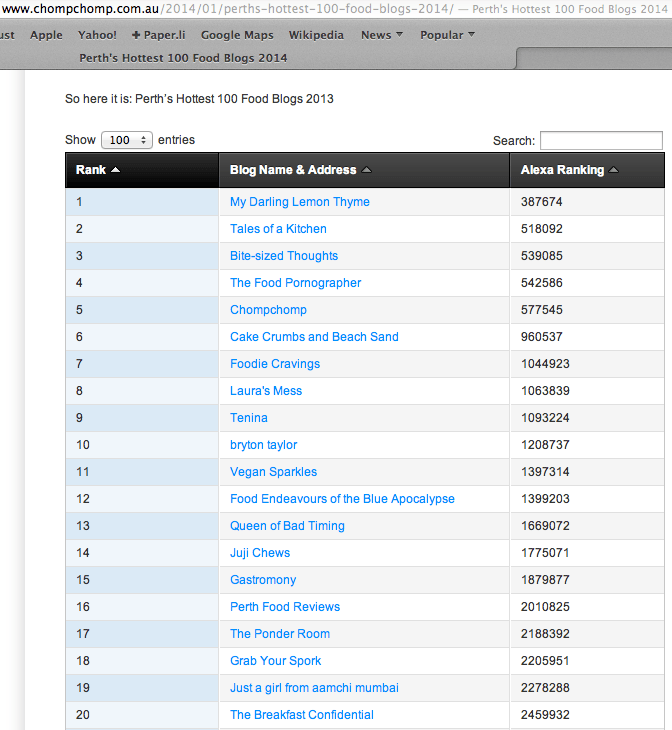Select Alexa ranking value 1208737
Image resolution: width=672 pixels, height=730 pixels.
[x=545, y=445]
